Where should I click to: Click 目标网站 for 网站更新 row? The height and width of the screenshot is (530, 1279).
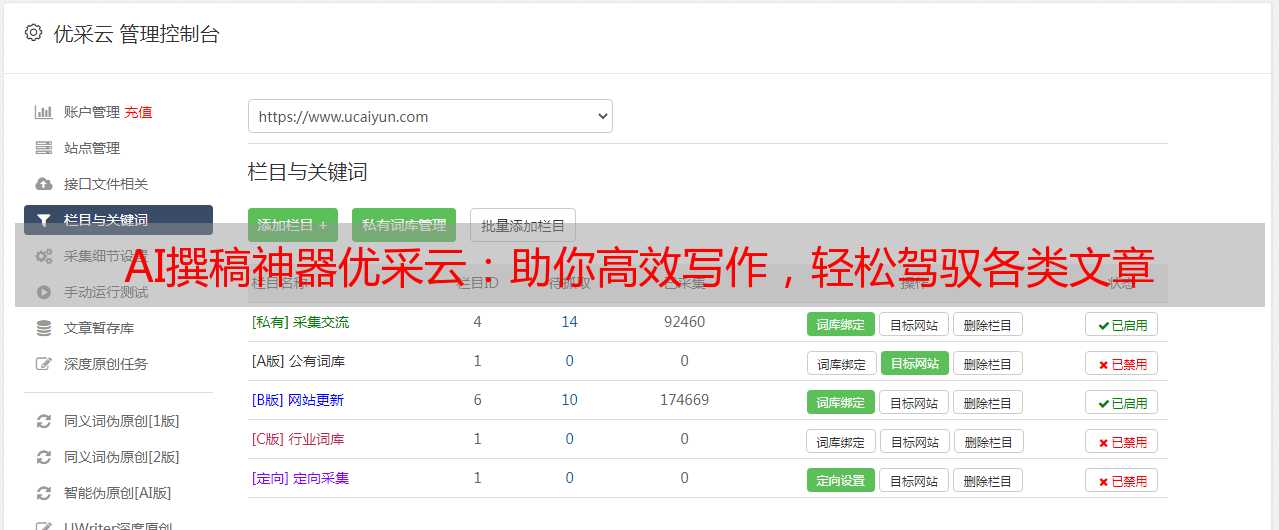pyautogui.click(x=914, y=402)
